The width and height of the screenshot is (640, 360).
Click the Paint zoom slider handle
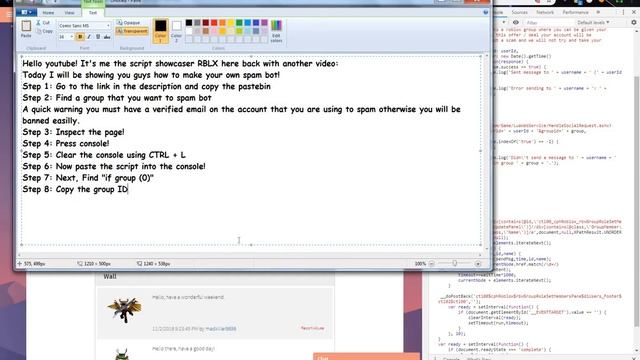[455, 264]
